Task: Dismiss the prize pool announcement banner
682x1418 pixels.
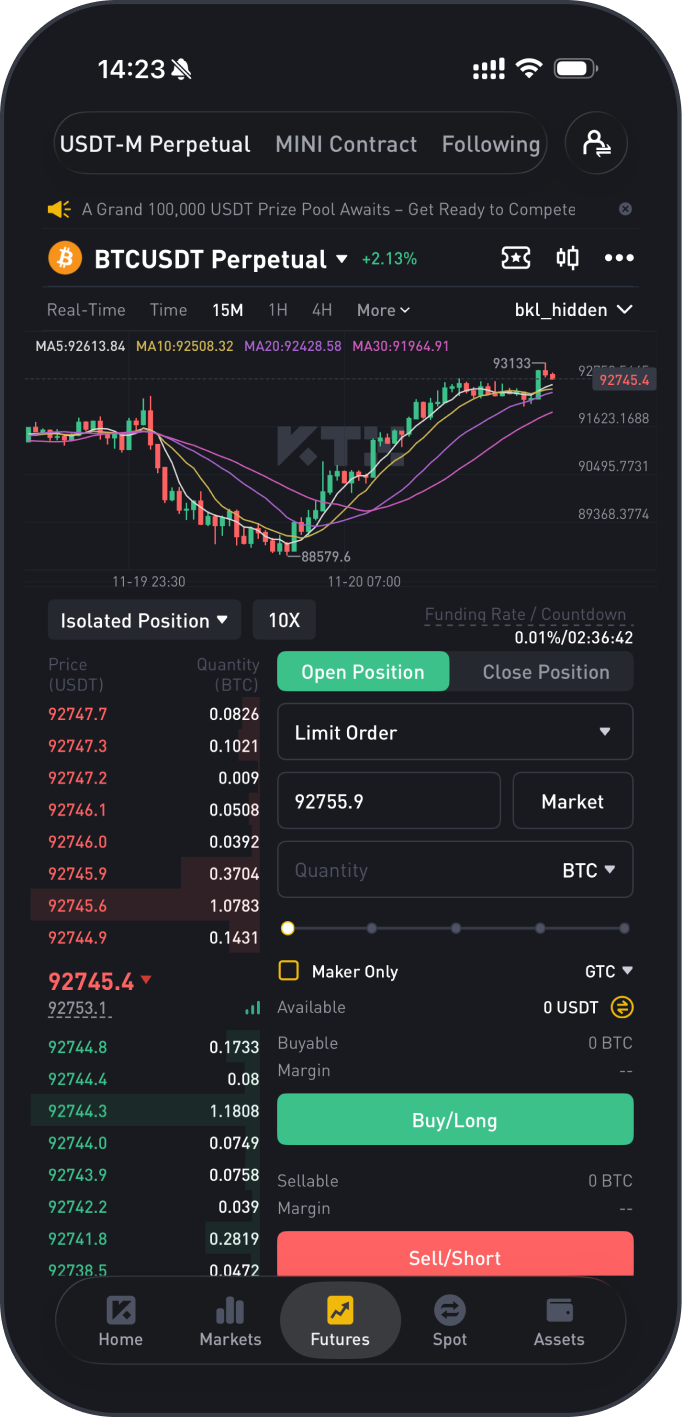Action: [x=625, y=209]
